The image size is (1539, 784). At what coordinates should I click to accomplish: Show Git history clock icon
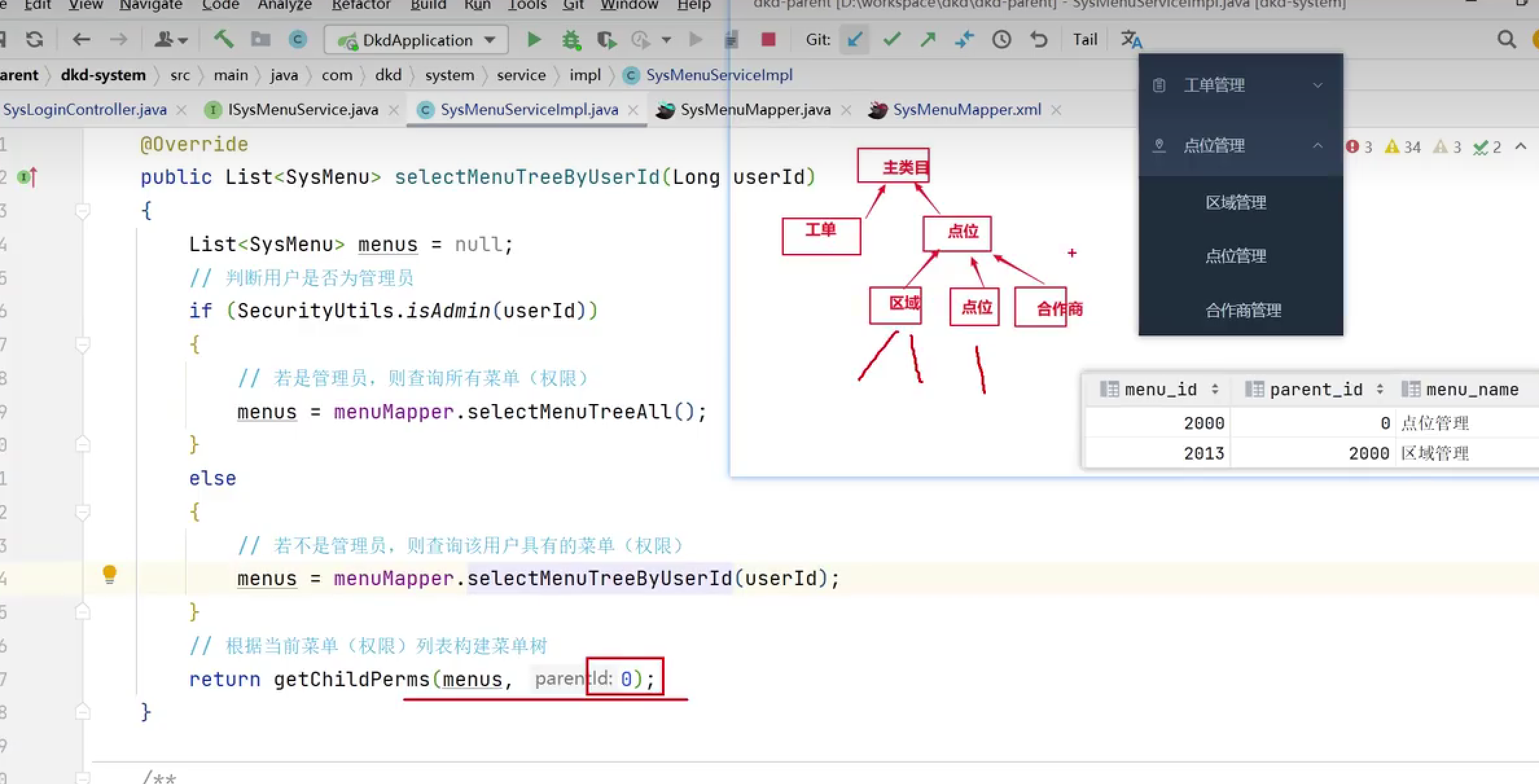(1001, 40)
